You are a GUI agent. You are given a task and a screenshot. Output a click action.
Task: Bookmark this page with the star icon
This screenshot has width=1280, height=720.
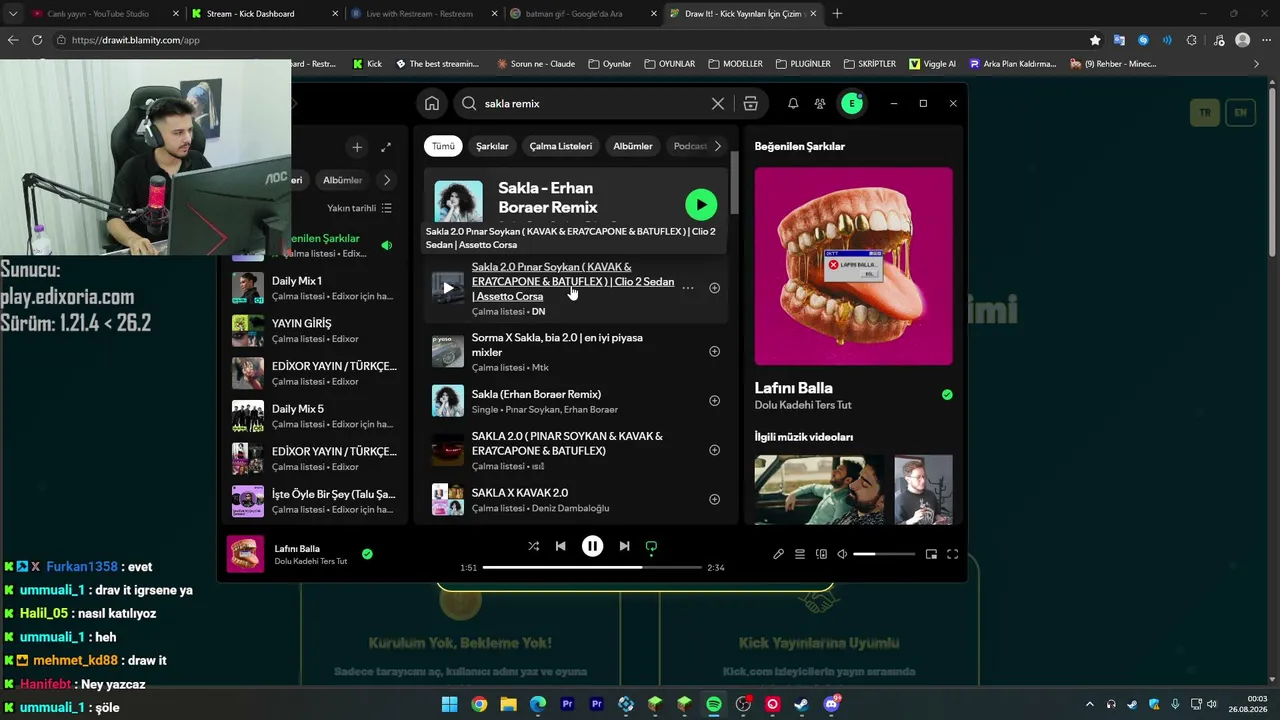coord(1095,40)
